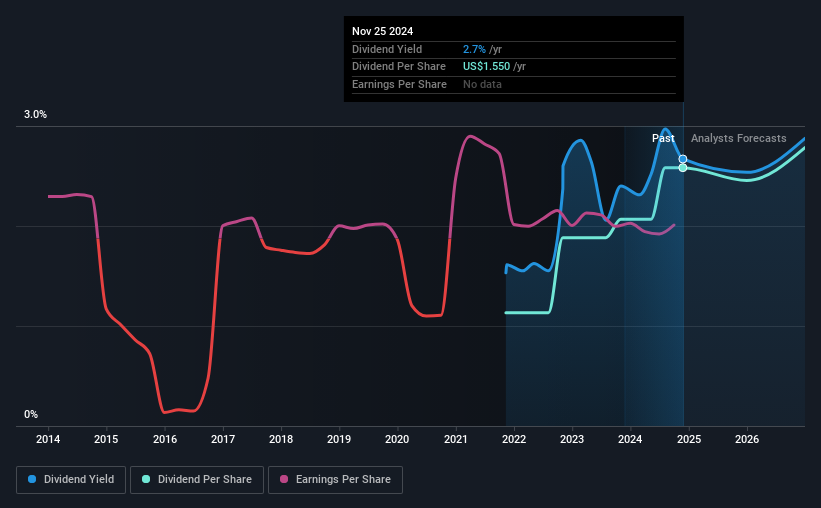
Task: Select the teal Dividend Per Share data marker
Action: (x=683, y=168)
